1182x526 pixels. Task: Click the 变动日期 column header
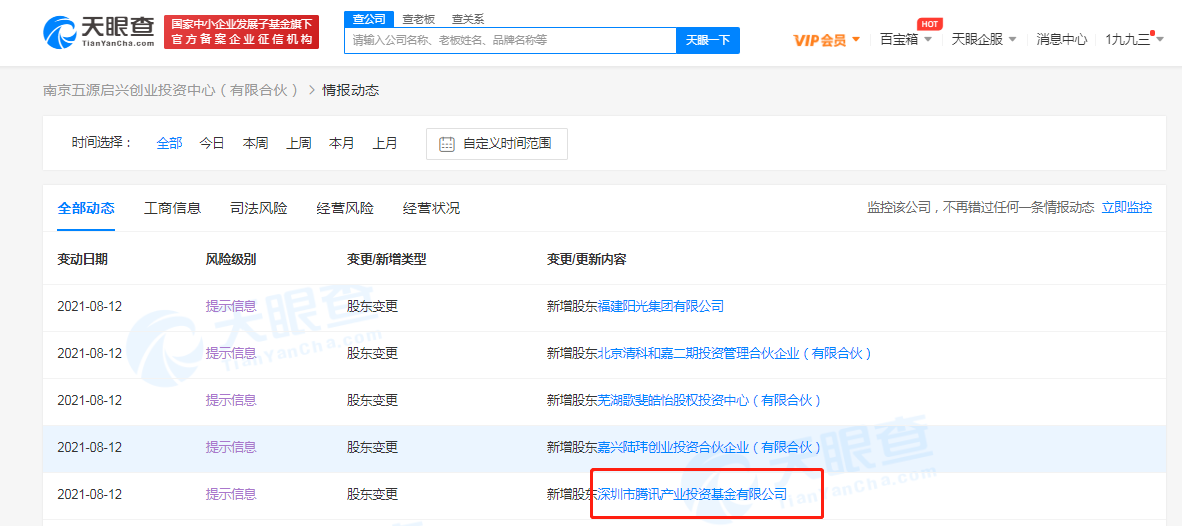click(82, 260)
